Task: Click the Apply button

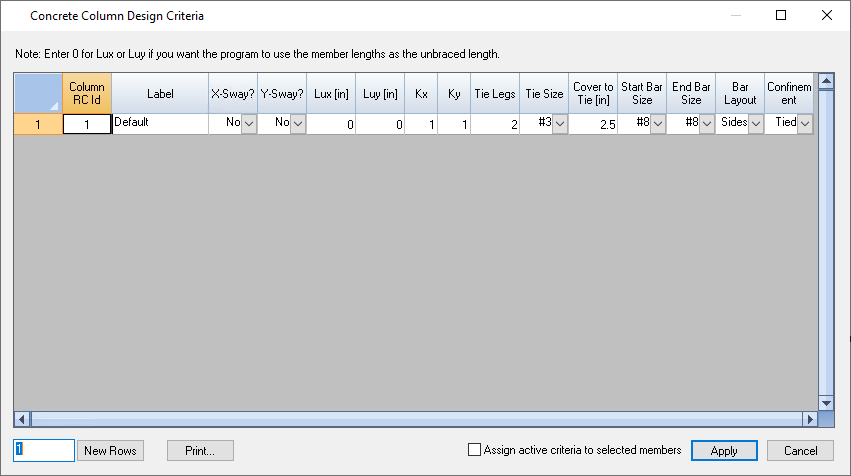Action: 724,450
